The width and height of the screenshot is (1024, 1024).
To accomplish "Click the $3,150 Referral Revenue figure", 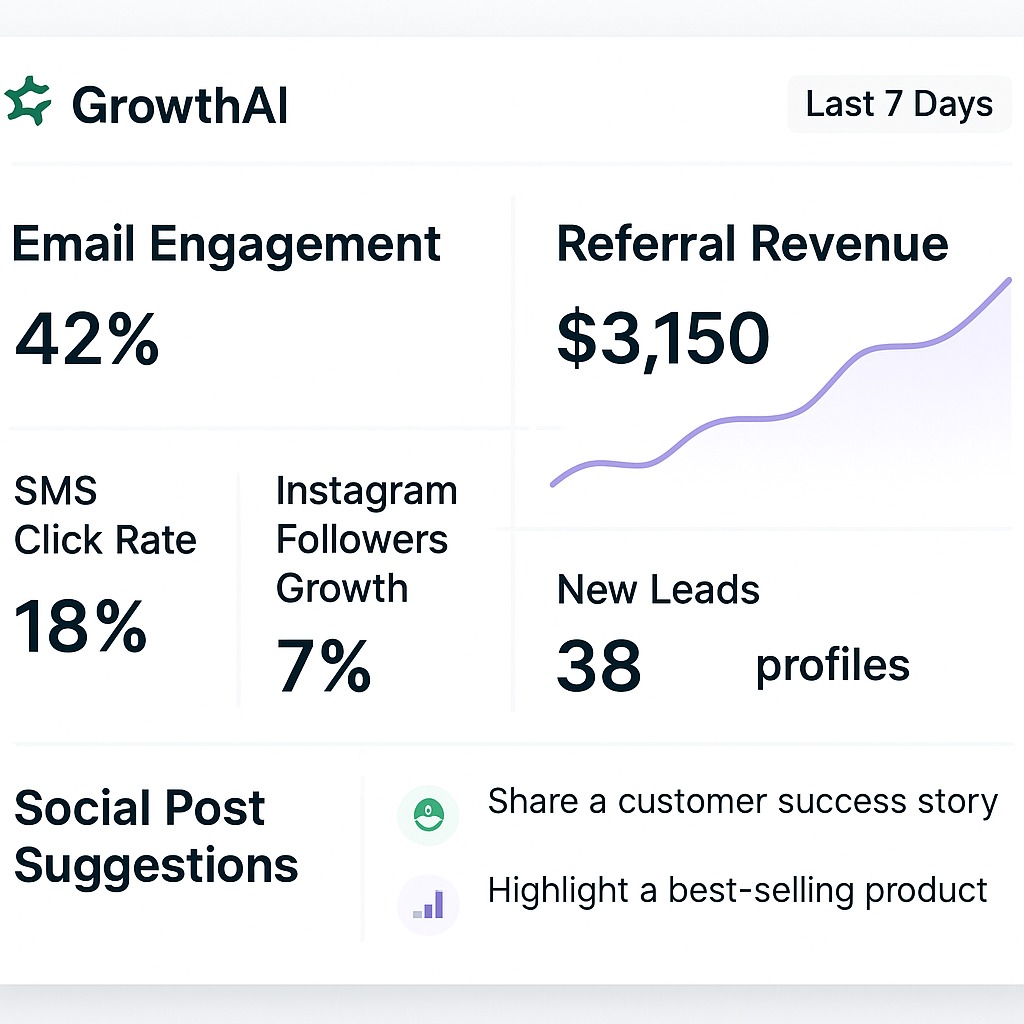I will pos(663,340).
